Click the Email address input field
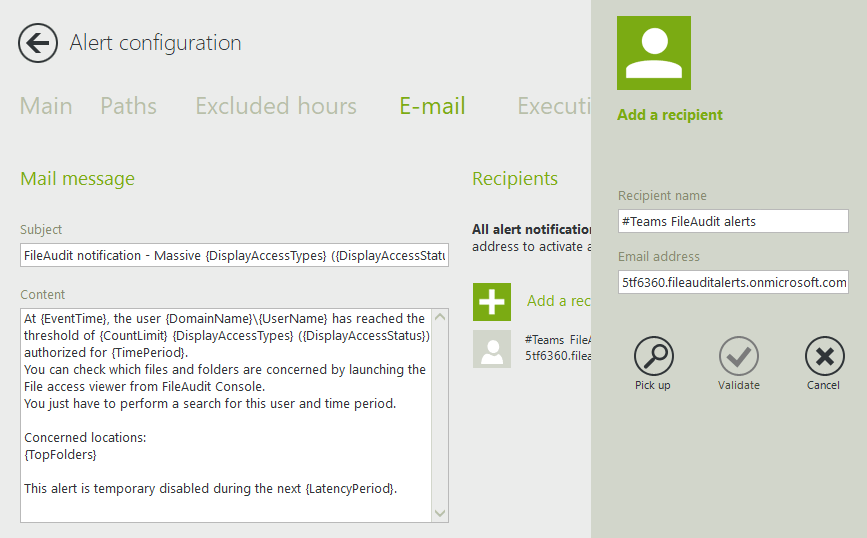Image resolution: width=867 pixels, height=538 pixels. click(732, 282)
